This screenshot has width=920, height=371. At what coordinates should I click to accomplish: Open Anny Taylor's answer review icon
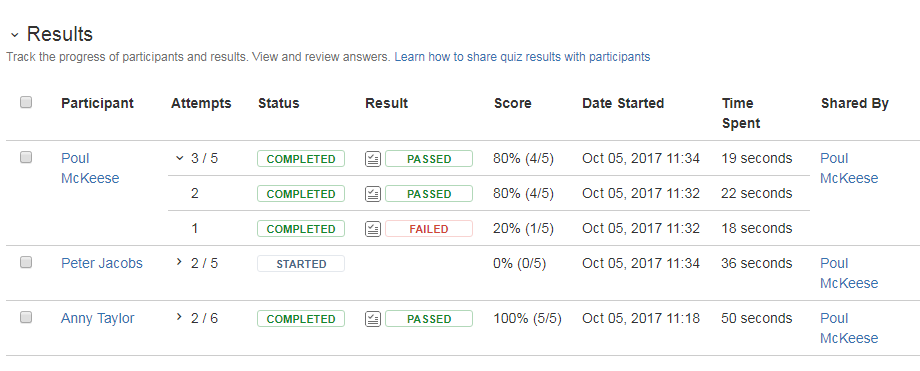pyautogui.click(x=373, y=319)
